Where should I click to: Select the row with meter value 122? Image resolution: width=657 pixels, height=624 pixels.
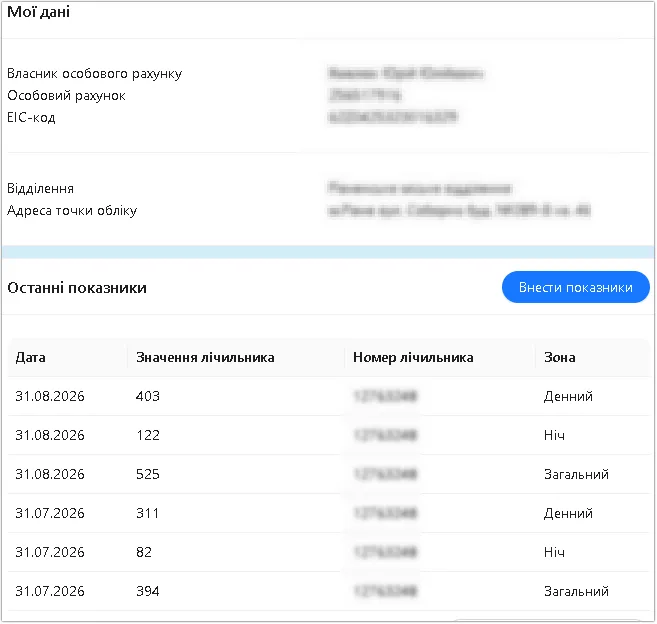[328, 435]
